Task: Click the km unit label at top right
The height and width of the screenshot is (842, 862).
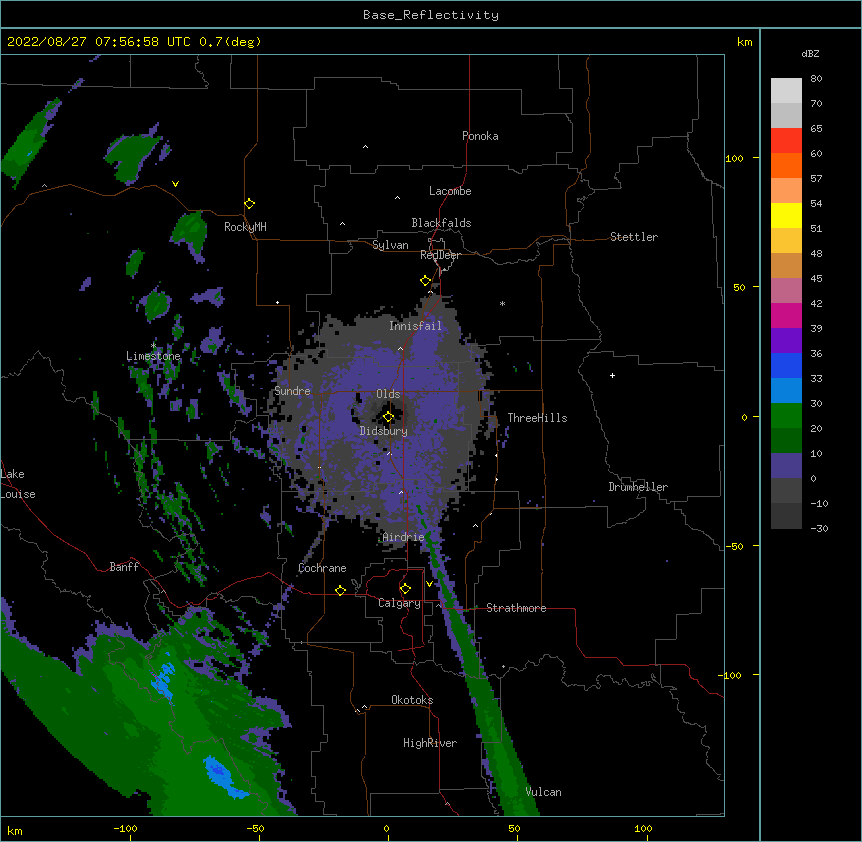Action: (x=744, y=42)
